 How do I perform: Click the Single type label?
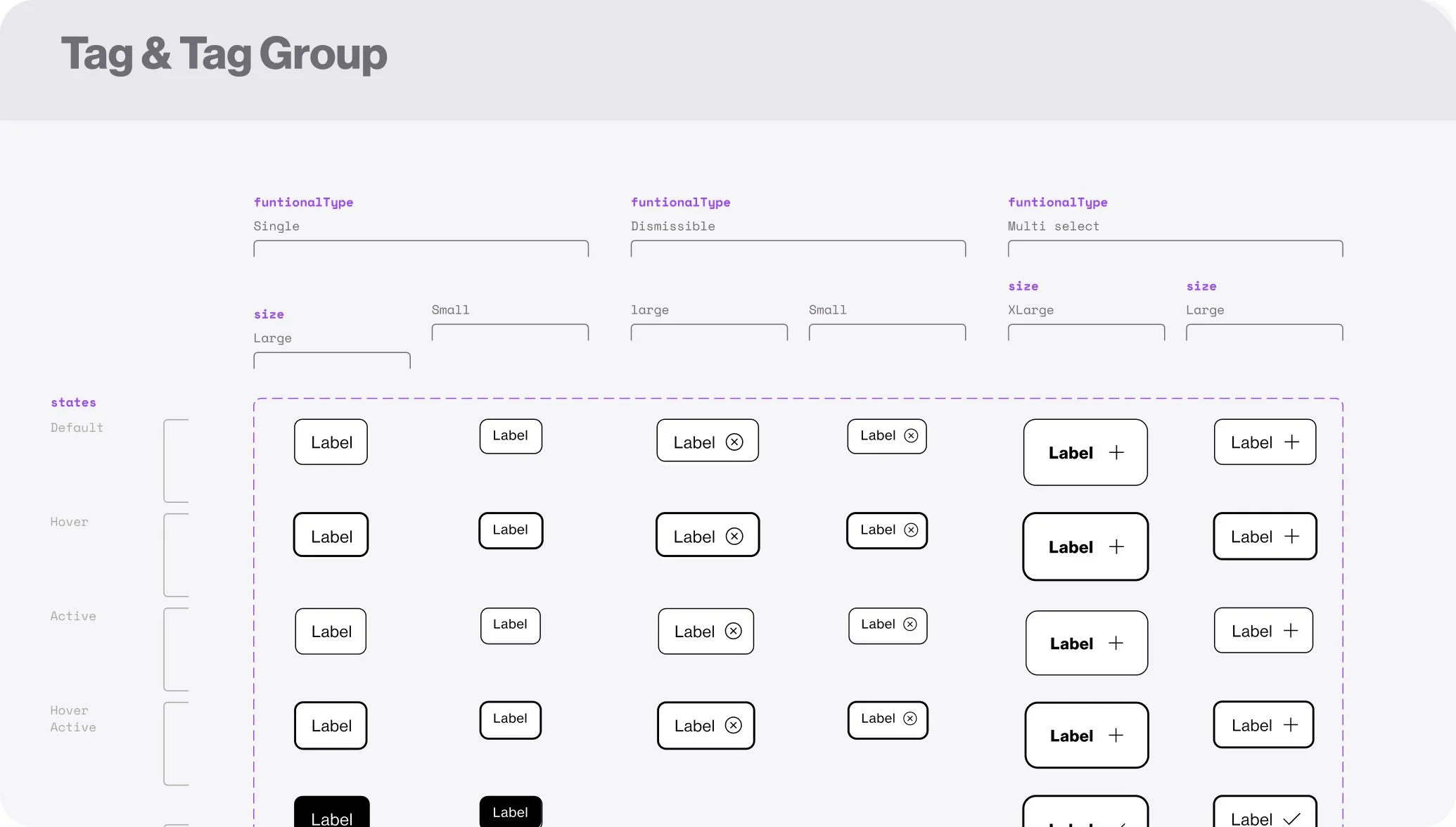pos(276,226)
